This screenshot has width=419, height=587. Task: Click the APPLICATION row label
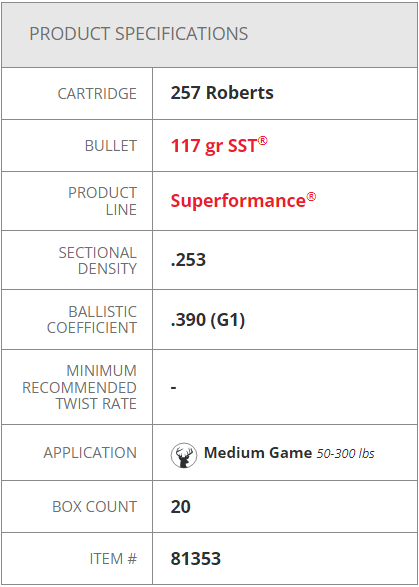(x=90, y=453)
